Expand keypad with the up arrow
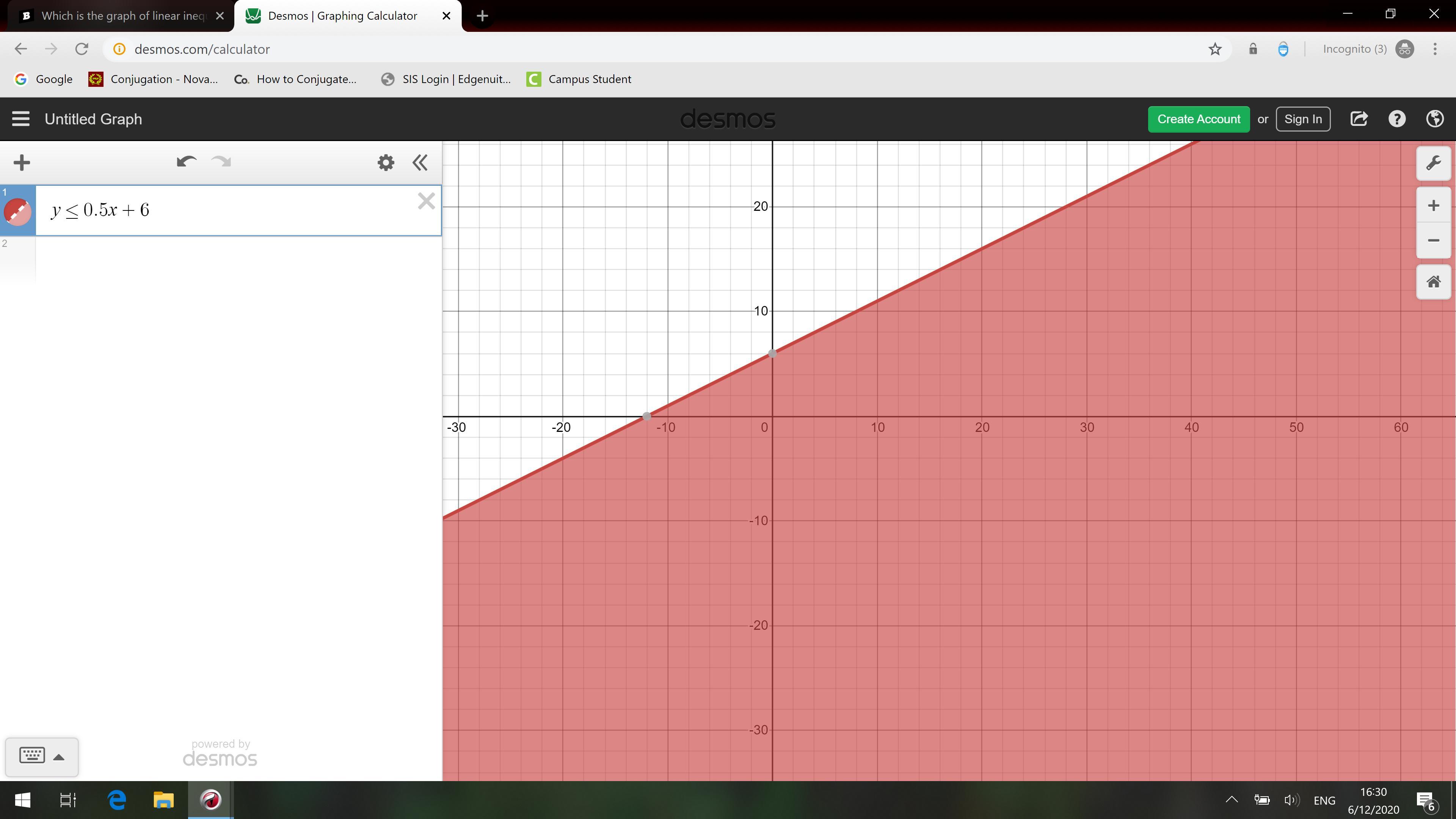Screen dimensions: 1456x819 coord(59,758)
